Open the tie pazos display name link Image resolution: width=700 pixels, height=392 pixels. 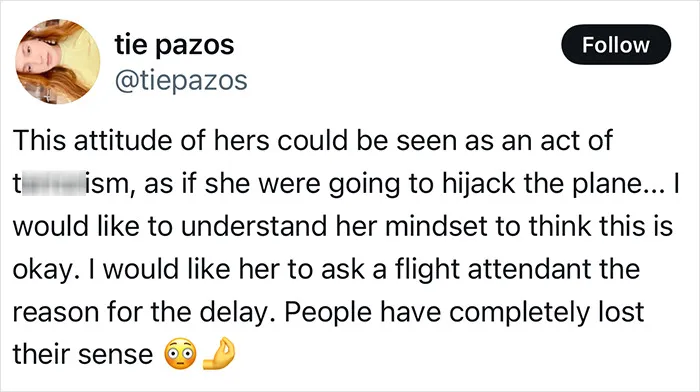174,45
